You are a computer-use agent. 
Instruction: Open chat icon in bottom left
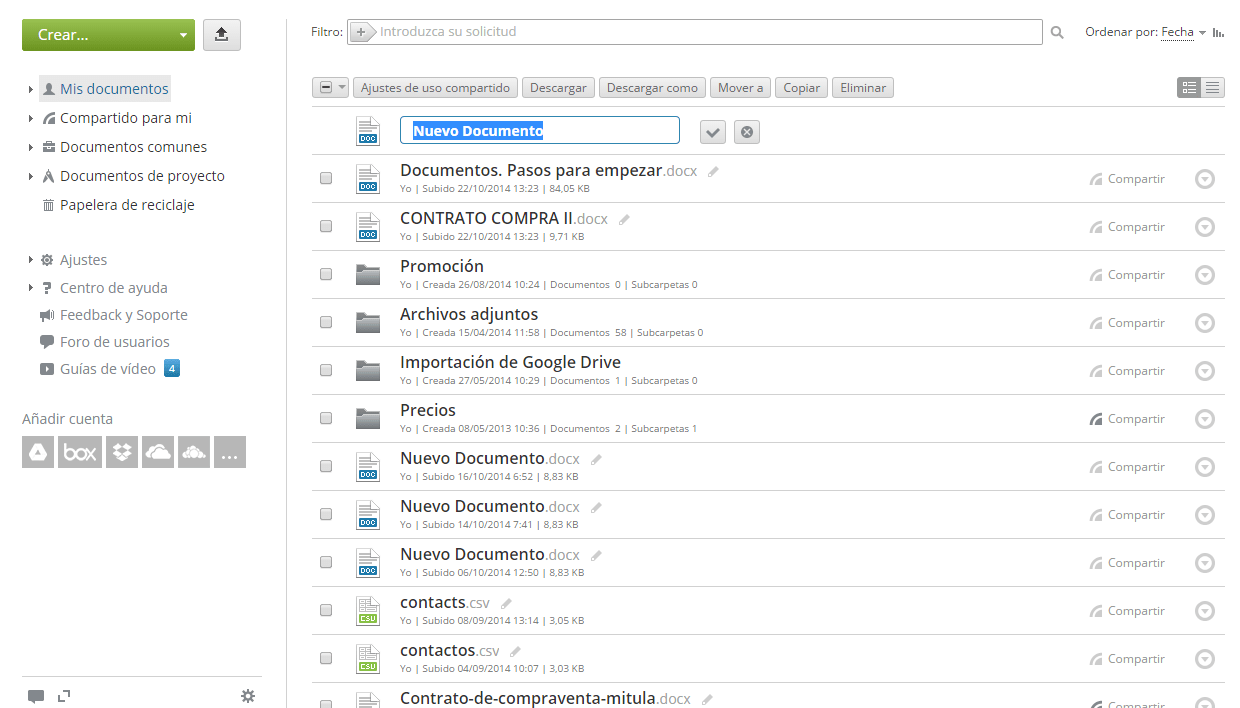tap(36, 696)
